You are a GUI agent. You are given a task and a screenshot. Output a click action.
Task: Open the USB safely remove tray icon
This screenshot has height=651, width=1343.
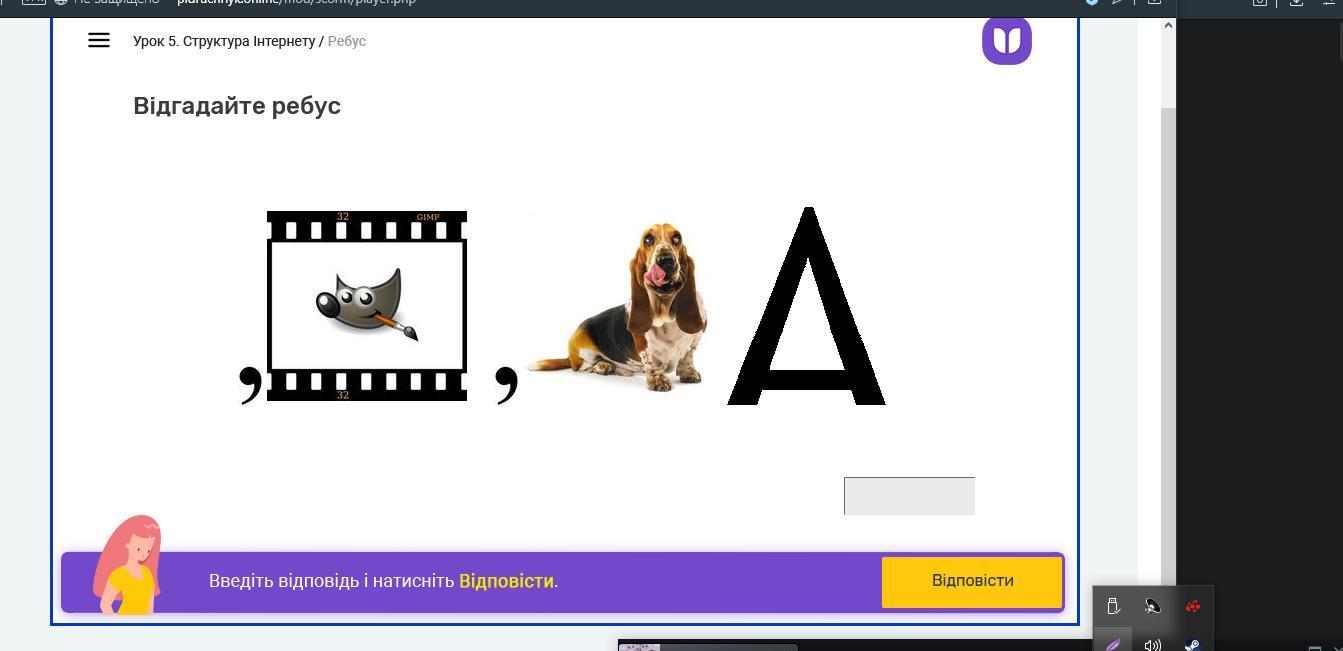[1113, 606]
